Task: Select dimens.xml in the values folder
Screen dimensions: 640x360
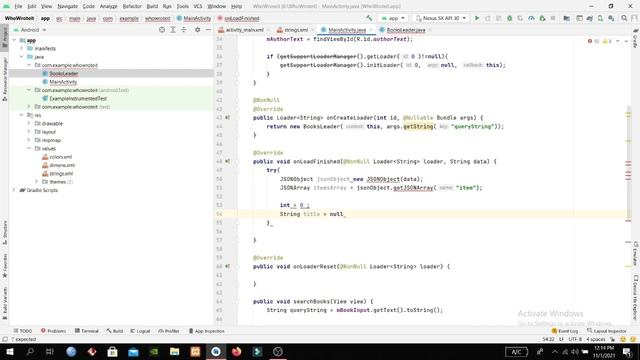Action: pyautogui.click(x=62, y=165)
